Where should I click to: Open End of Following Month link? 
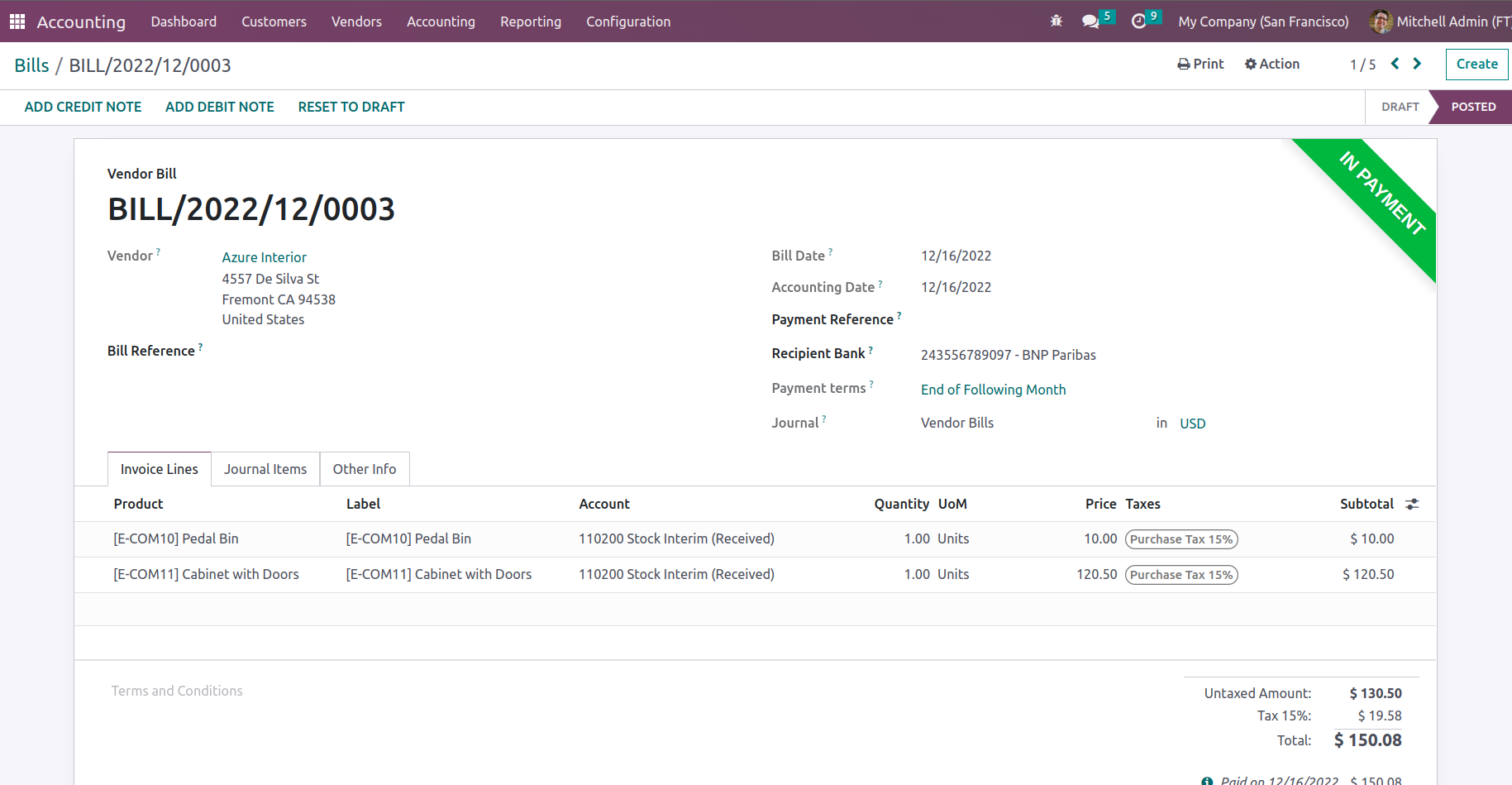click(993, 390)
